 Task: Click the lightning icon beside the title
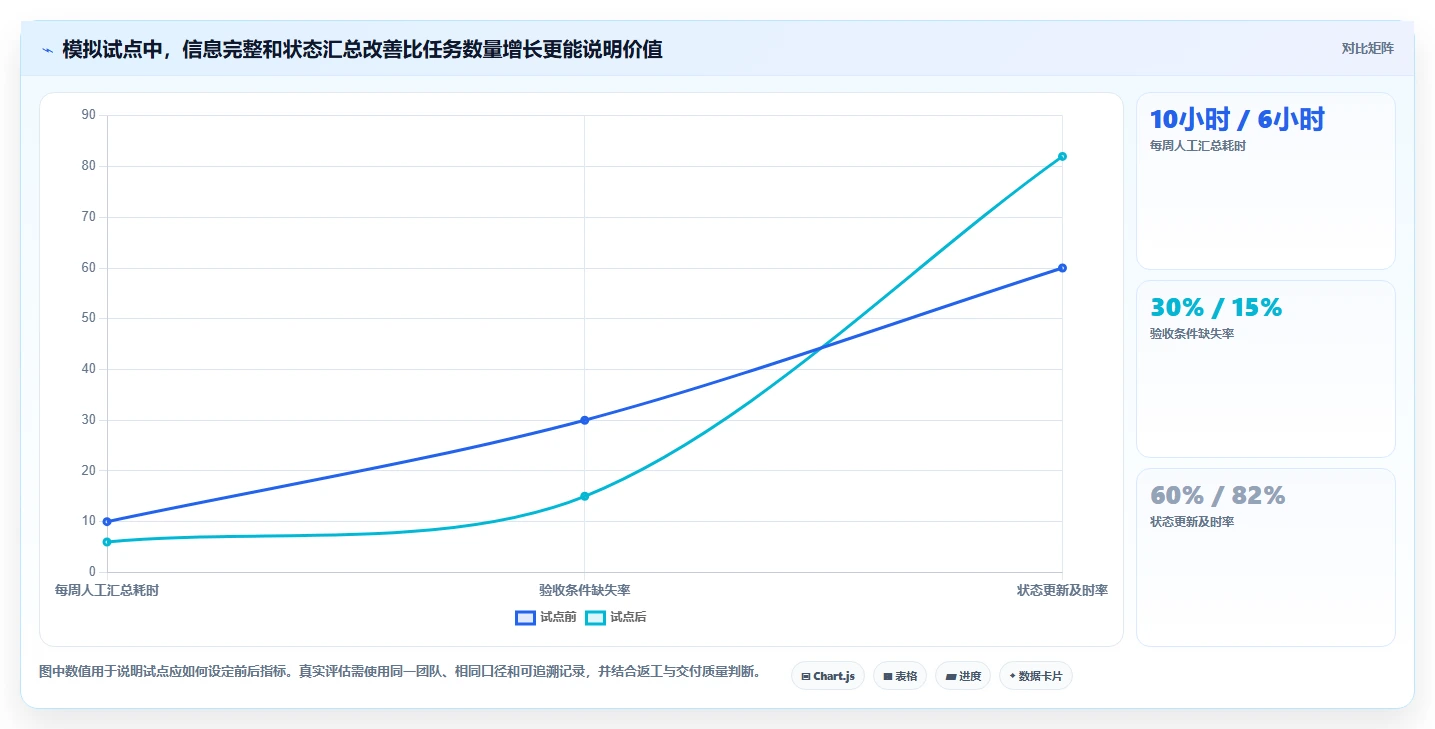click(47, 50)
